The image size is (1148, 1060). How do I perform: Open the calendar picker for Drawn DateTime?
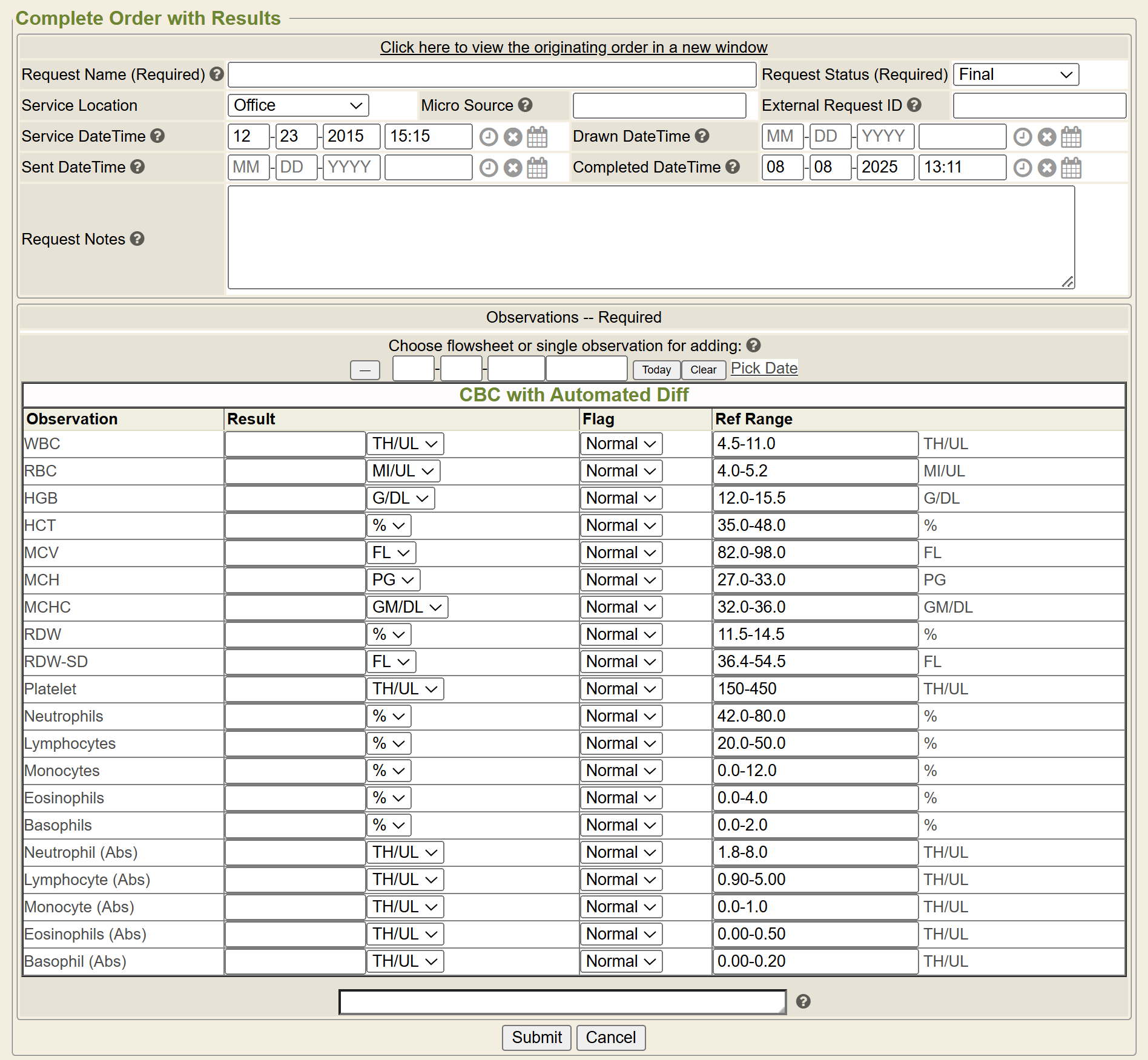[x=1070, y=137]
